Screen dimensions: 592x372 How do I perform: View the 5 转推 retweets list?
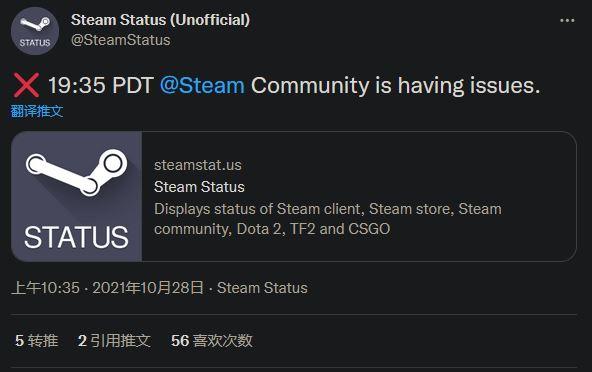(x=37, y=341)
